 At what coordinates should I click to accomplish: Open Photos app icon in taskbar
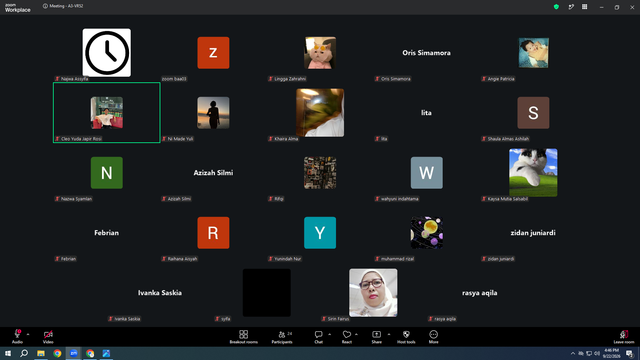pyautogui.click(x=106, y=353)
